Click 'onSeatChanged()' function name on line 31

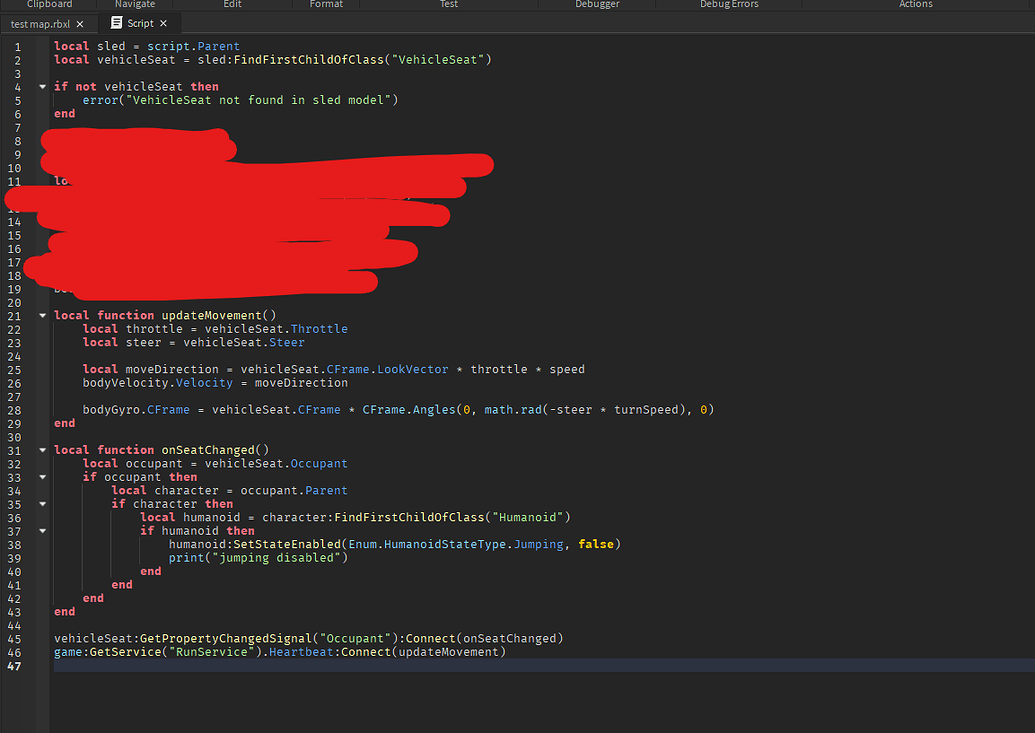click(x=215, y=450)
